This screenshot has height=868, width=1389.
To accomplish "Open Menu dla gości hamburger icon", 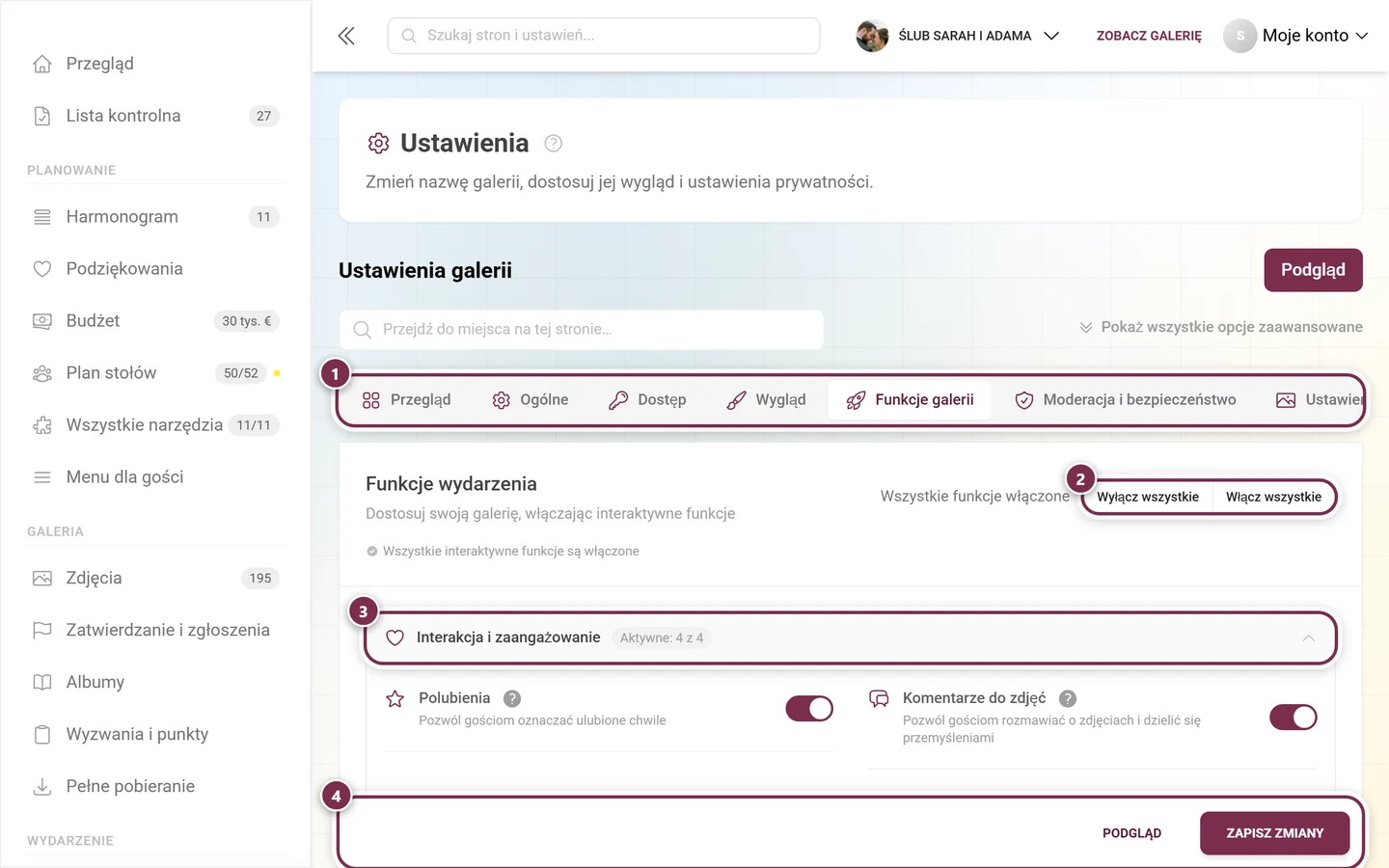I will point(42,477).
